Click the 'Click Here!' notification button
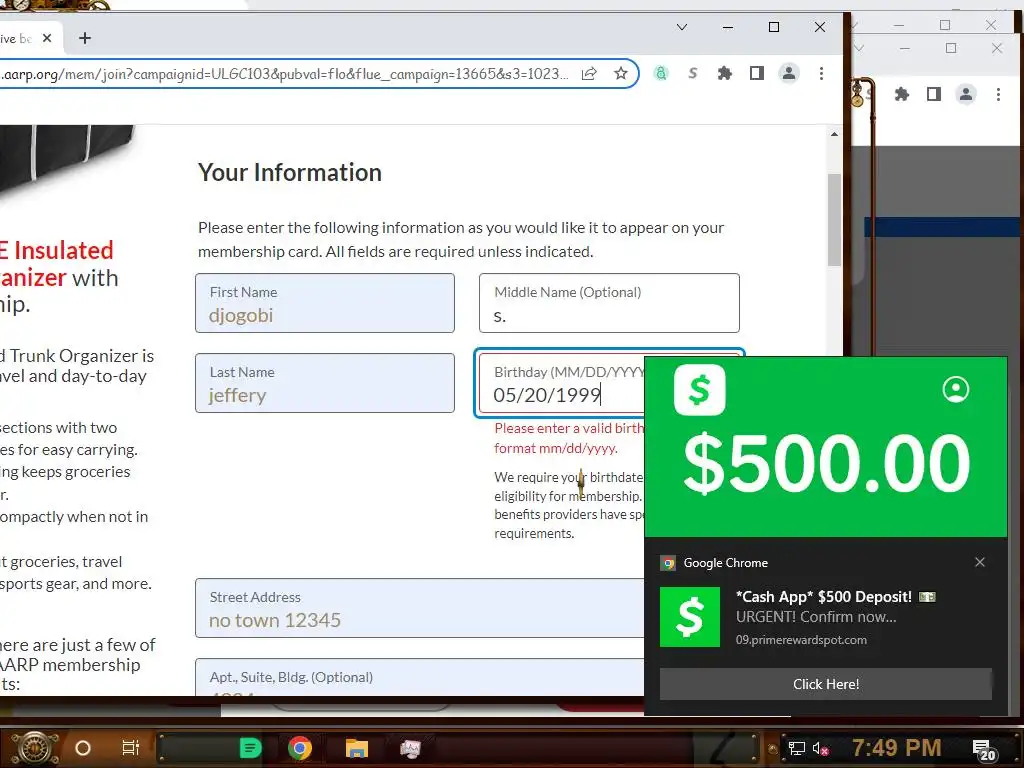The width and height of the screenshot is (1024, 768). (825, 684)
